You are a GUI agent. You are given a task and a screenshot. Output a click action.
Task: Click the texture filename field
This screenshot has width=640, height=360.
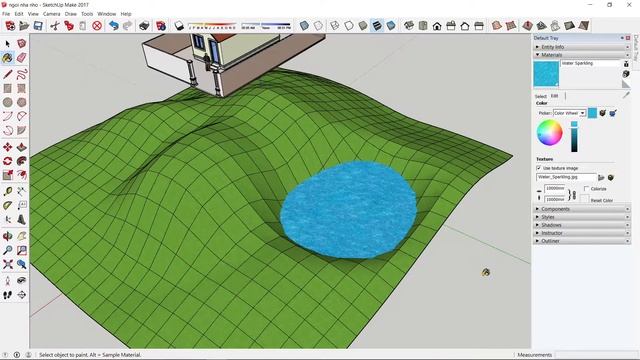click(566, 177)
